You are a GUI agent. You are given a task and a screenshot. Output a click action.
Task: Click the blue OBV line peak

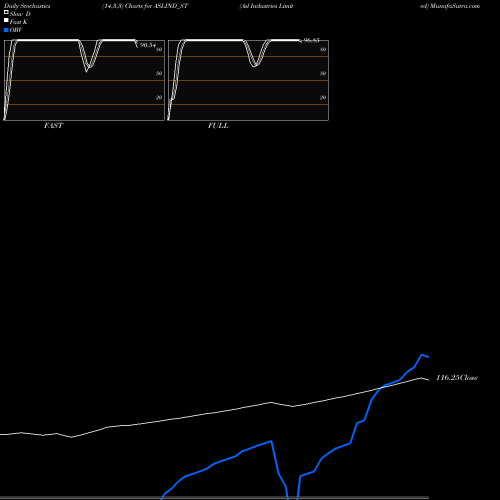pos(422,355)
